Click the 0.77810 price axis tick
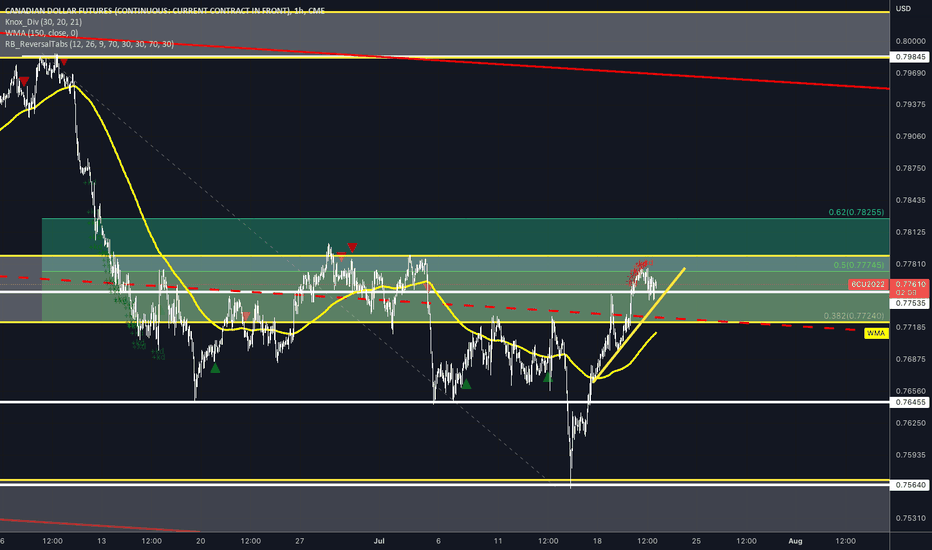This screenshot has width=932, height=550. pyautogui.click(x=911, y=264)
